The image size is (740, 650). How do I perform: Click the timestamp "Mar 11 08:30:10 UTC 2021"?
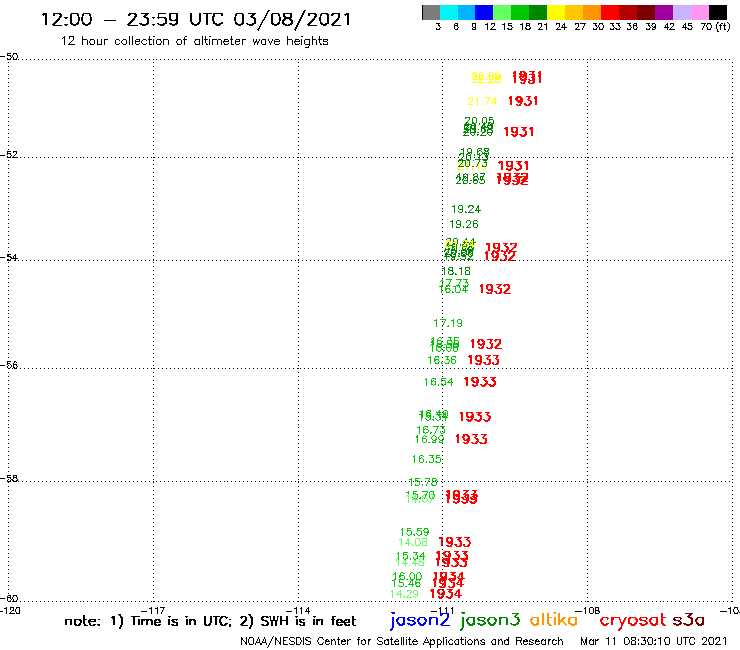[654, 642]
